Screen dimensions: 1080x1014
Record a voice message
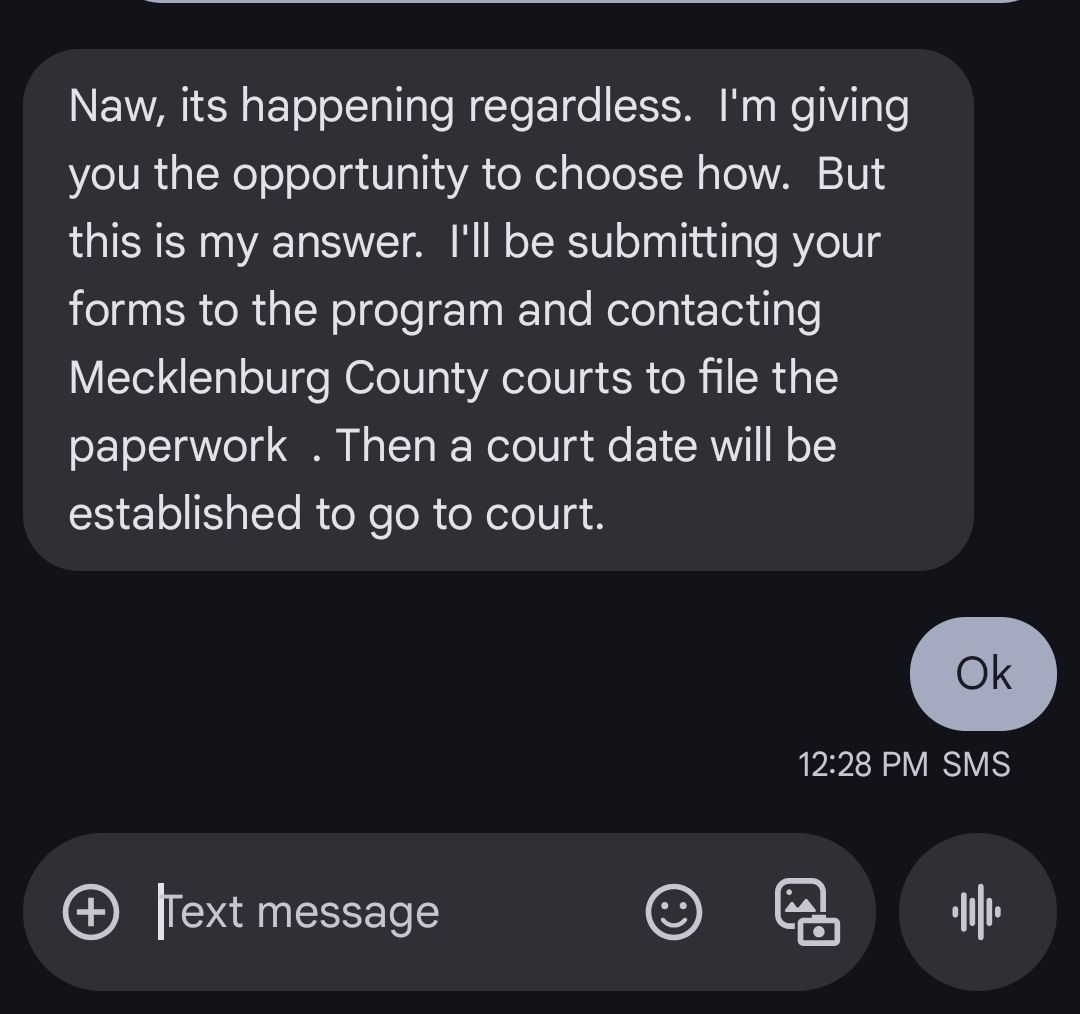coord(977,912)
